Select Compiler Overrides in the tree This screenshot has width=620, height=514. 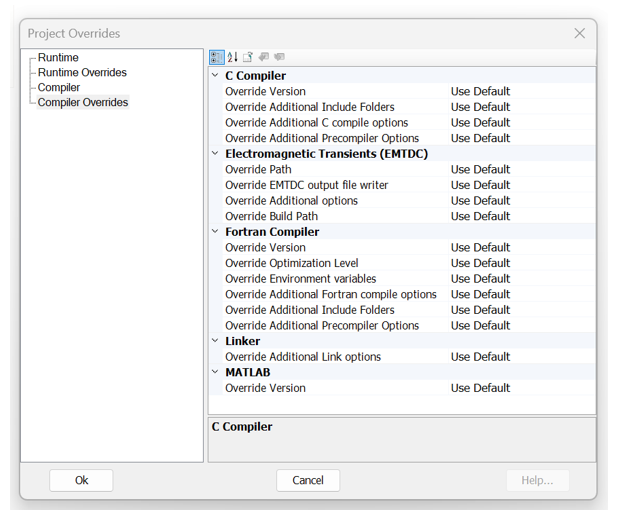point(83,103)
